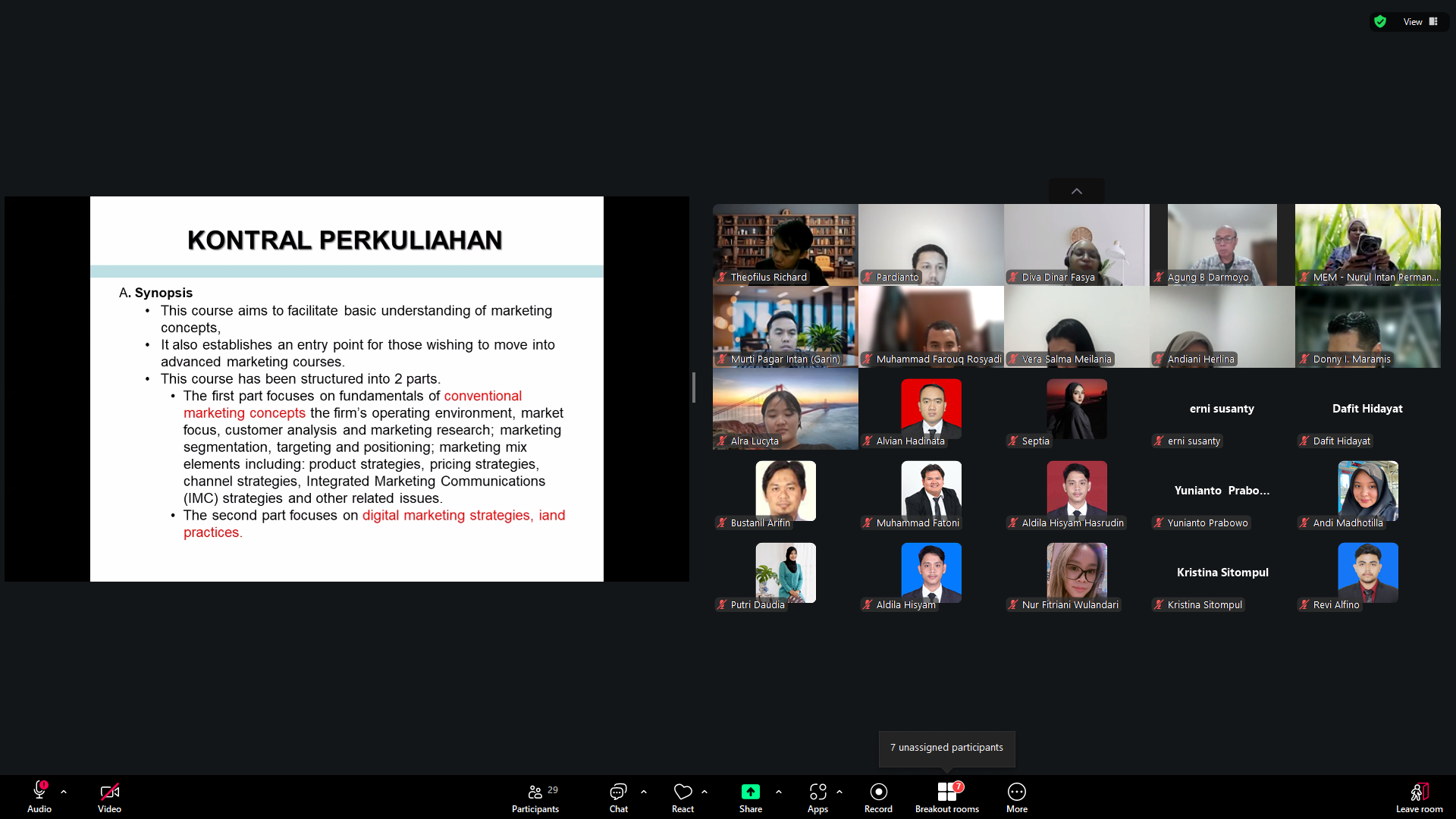Image resolution: width=1456 pixels, height=819 pixels.
Task: Expand chat options caret
Action: coord(644,792)
